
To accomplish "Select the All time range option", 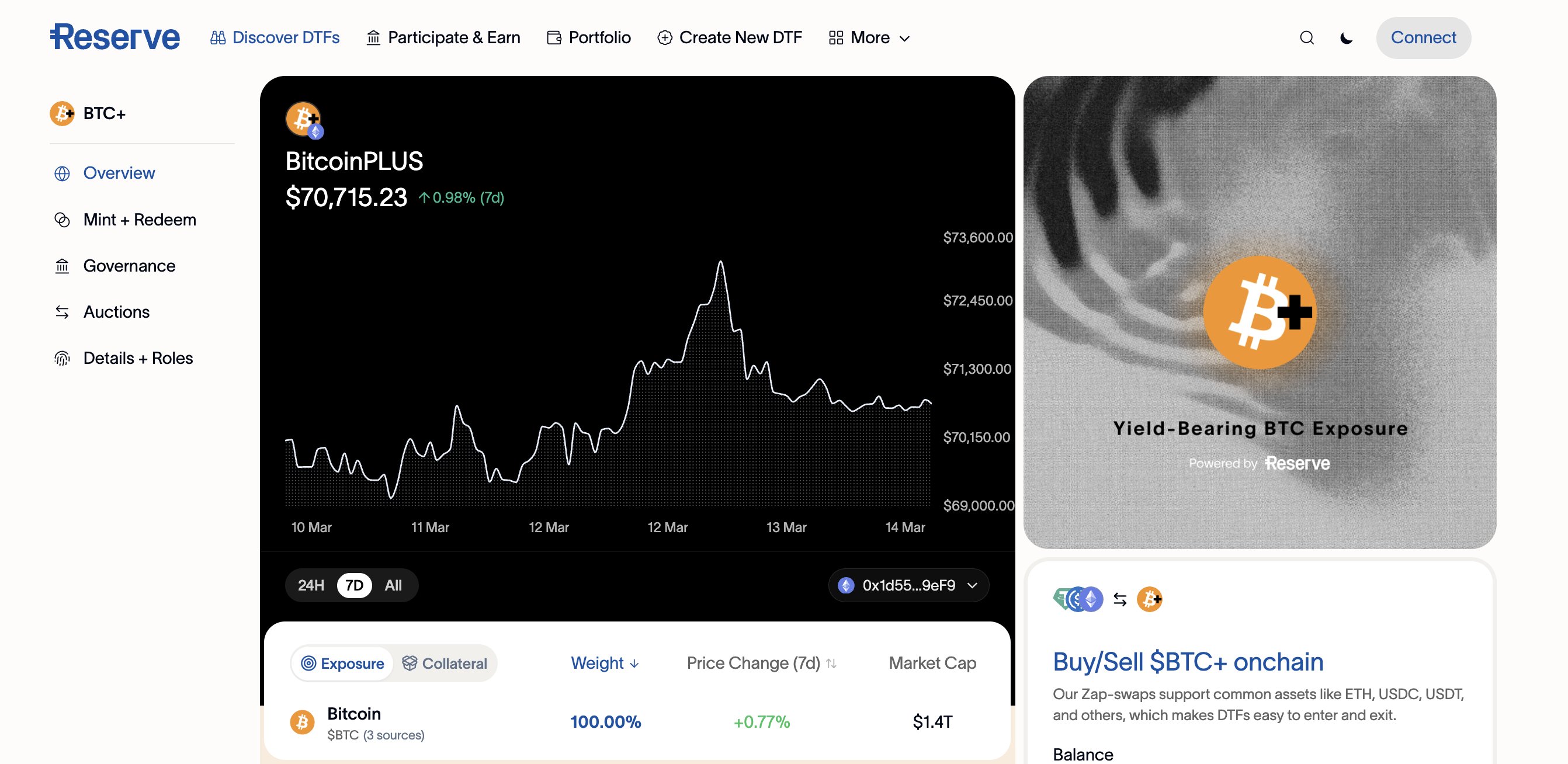I will pyautogui.click(x=393, y=585).
